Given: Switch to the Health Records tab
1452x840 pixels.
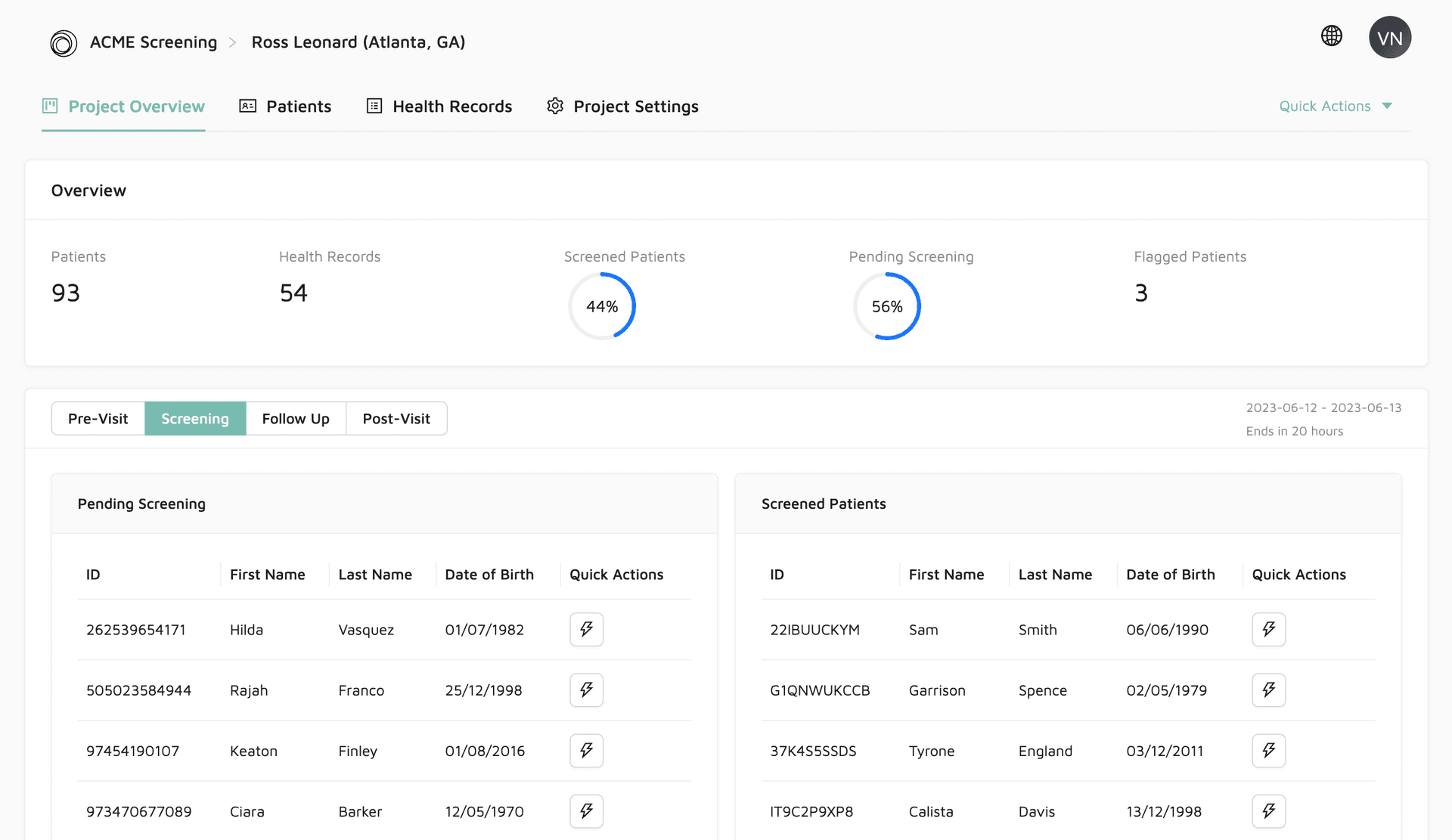Looking at the screenshot, I should (439, 107).
